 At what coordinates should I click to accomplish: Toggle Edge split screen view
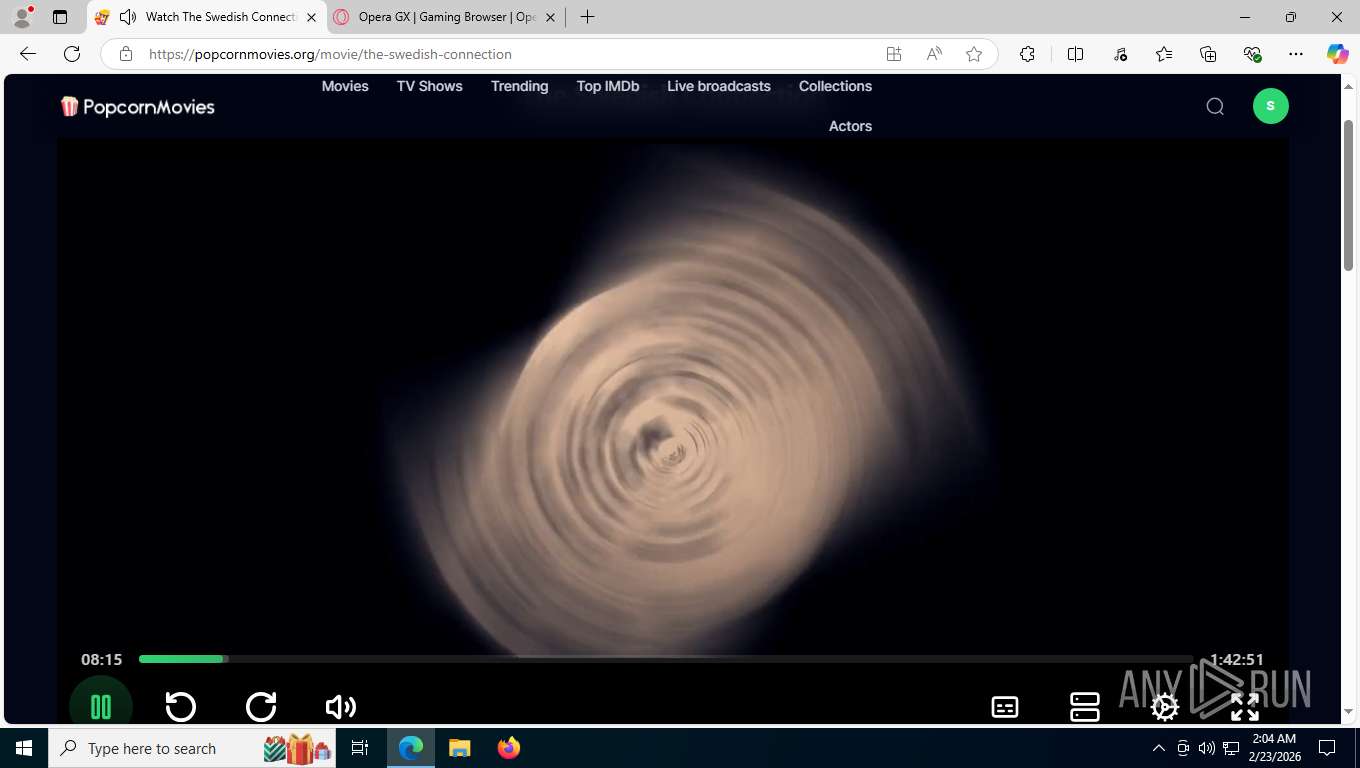[1076, 54]
